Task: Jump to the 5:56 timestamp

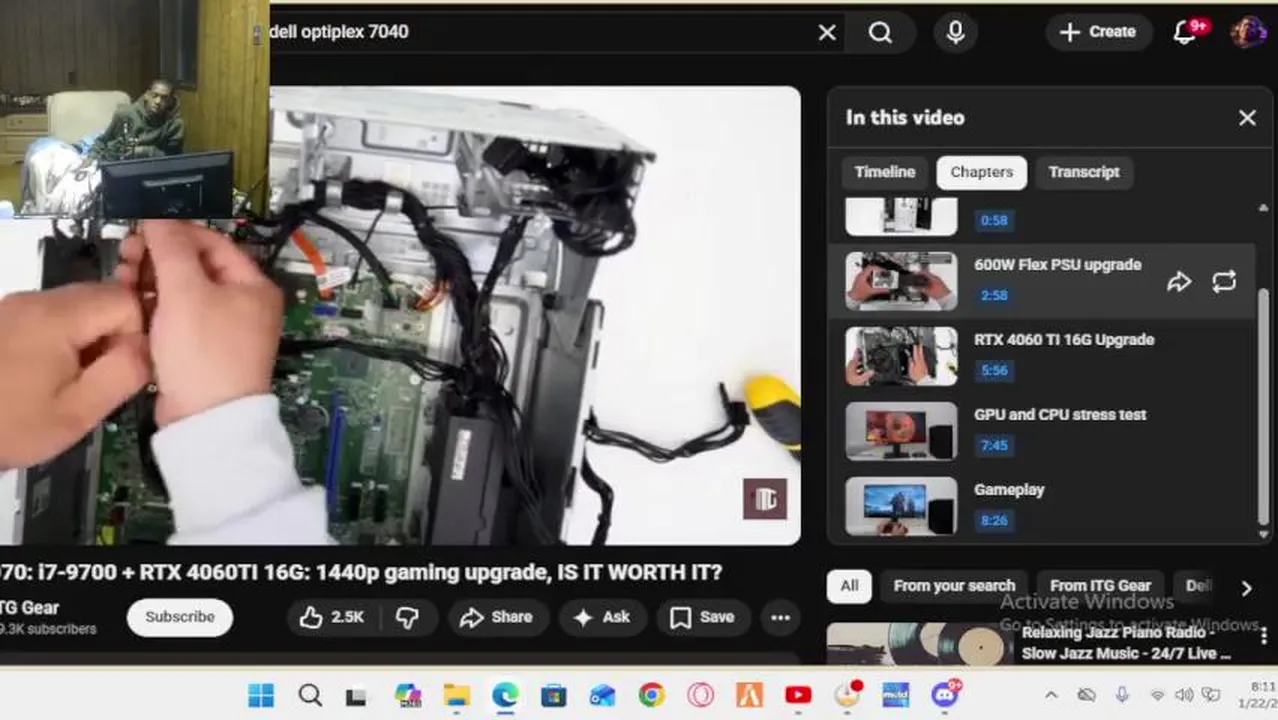Action: click(x=994, y=370)
